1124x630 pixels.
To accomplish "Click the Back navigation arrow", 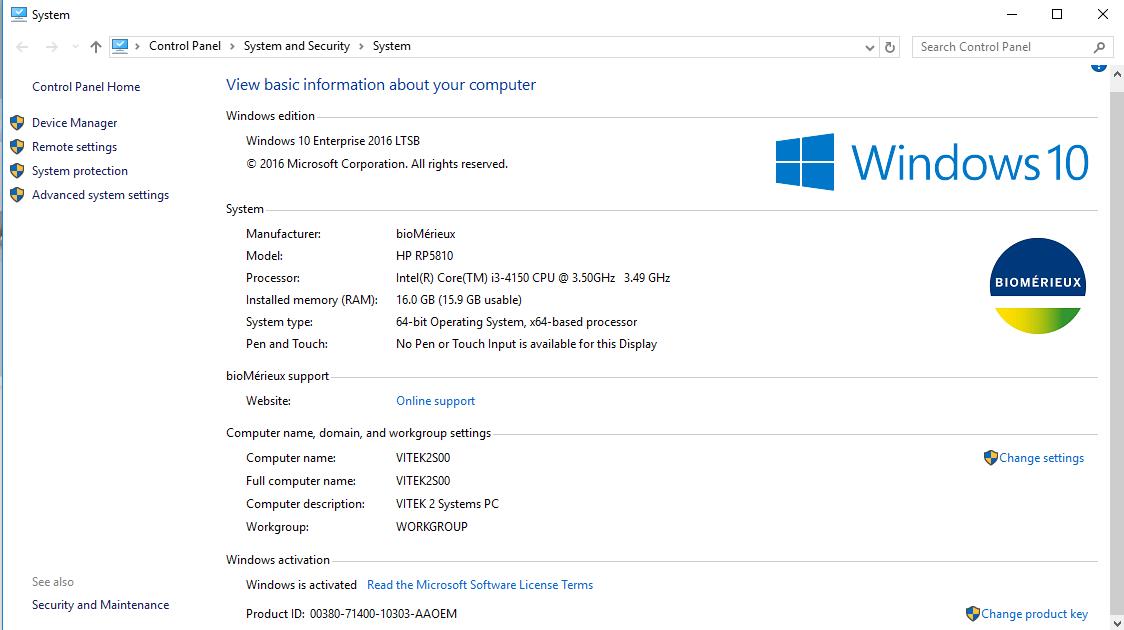I will (22, 47).
